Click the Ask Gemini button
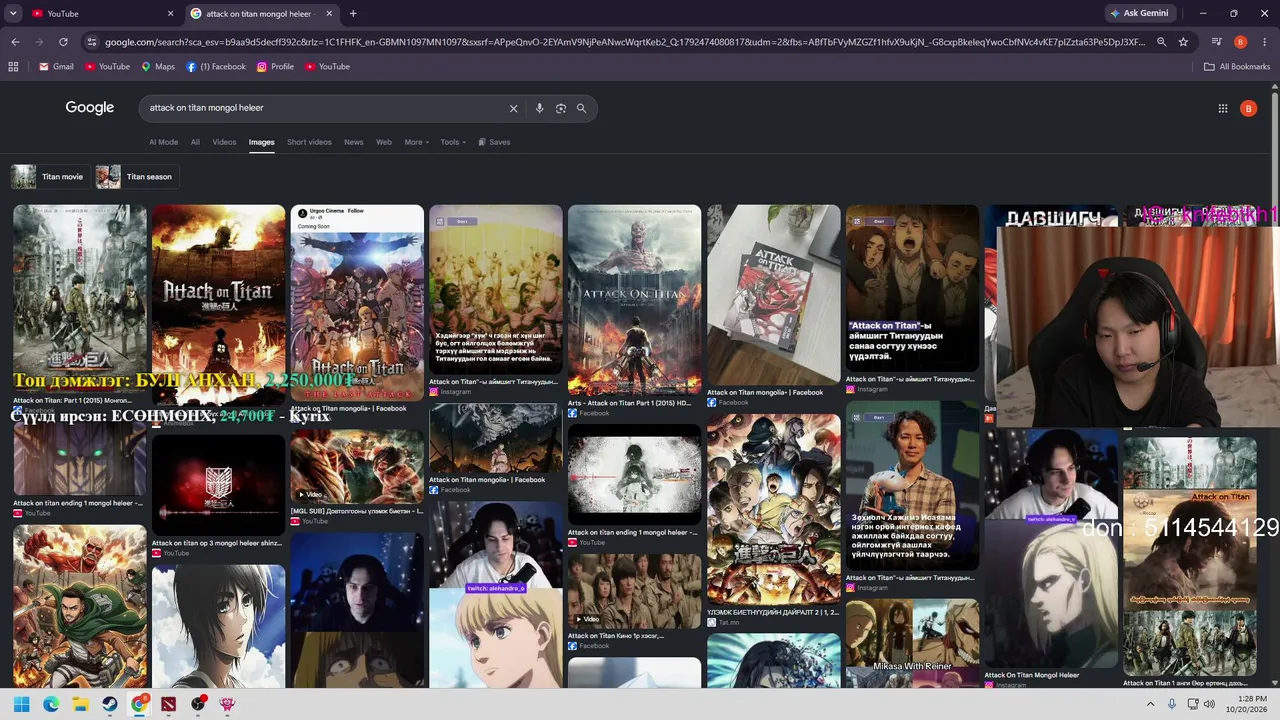The width and height of the screenshot is (1280, 720). (1138, 14)
